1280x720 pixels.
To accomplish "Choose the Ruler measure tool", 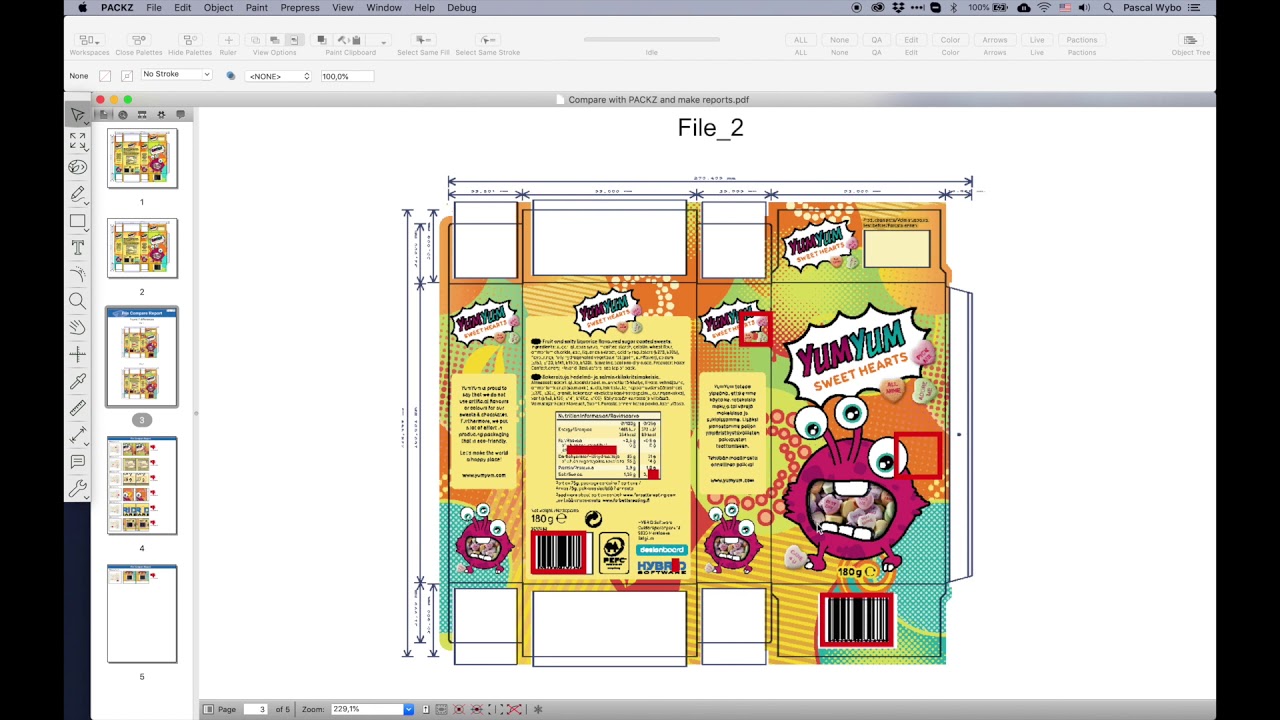I will [x=78, y=407].
